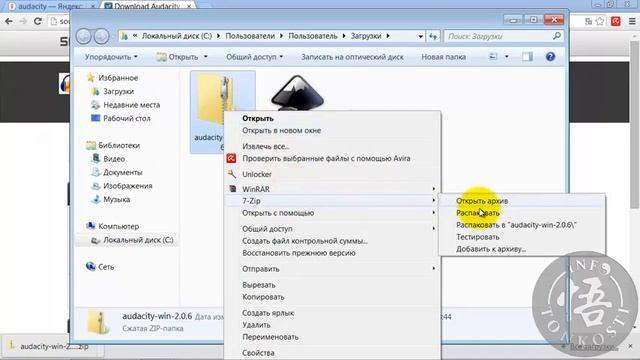Screen dimensions: 640x360
Task: Choose Извлечь все... in context menu
Action: (x=266, y=146)
